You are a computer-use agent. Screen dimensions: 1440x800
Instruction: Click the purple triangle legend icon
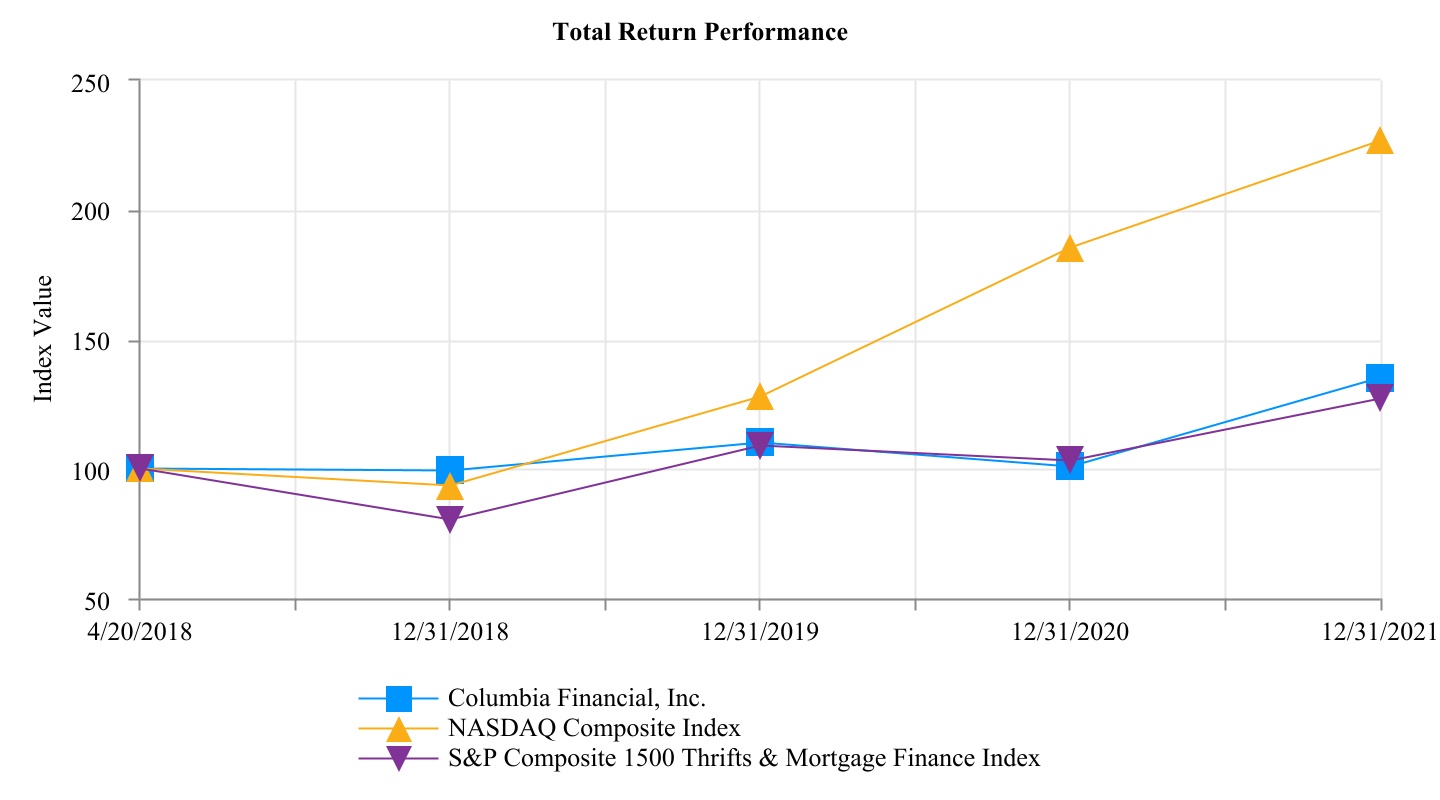tap(398, 759)
